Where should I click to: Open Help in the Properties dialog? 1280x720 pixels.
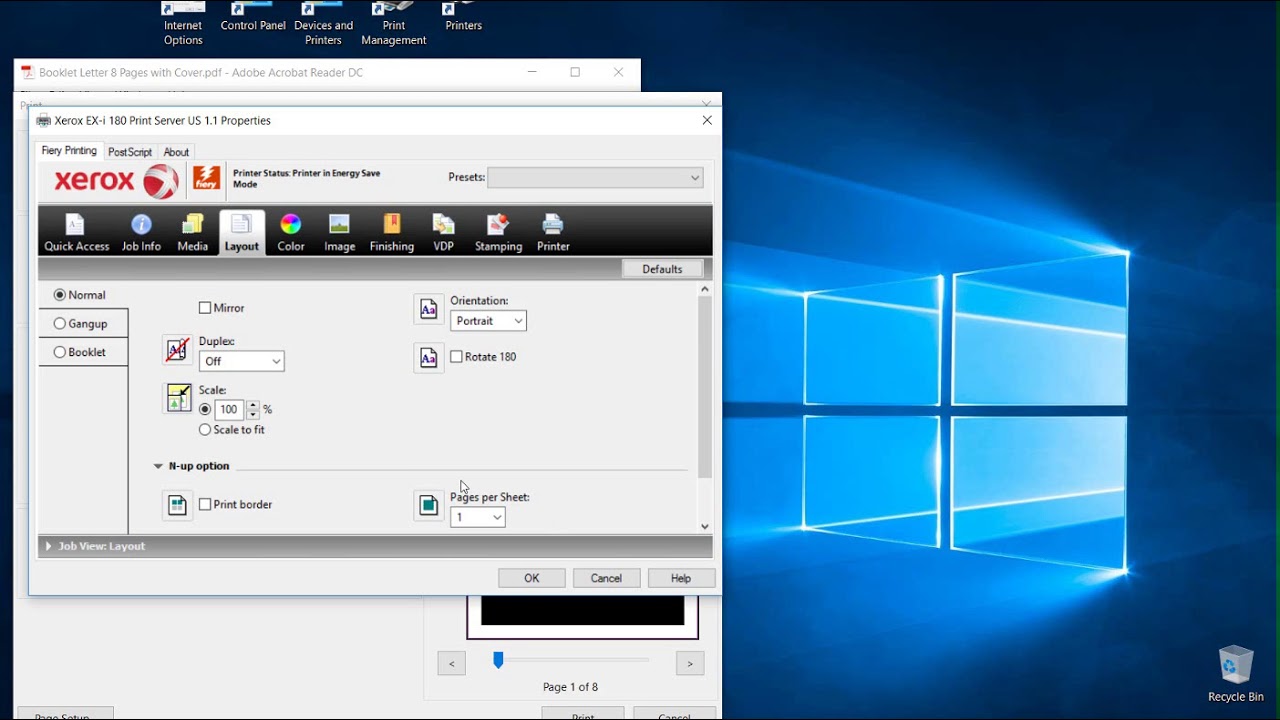click(681, 578)
